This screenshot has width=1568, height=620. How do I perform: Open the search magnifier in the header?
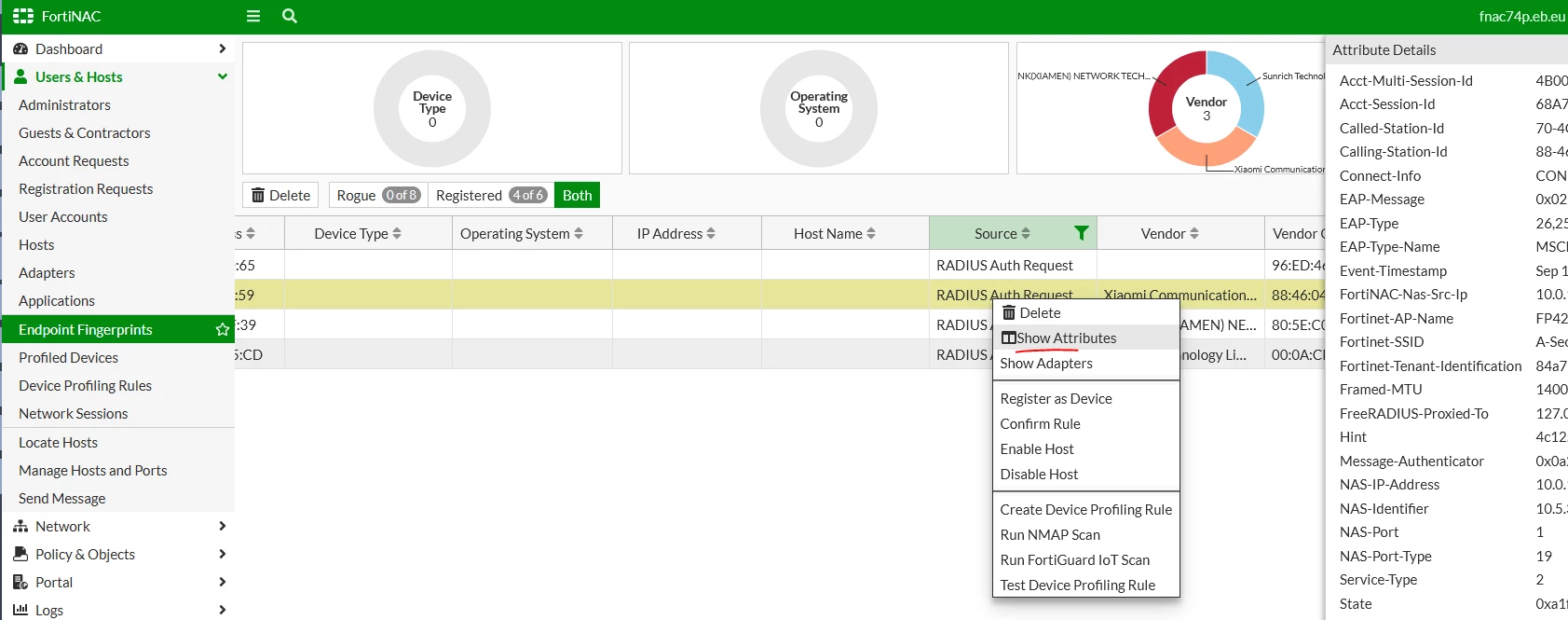pyautogui.click(x=290, y=16)
